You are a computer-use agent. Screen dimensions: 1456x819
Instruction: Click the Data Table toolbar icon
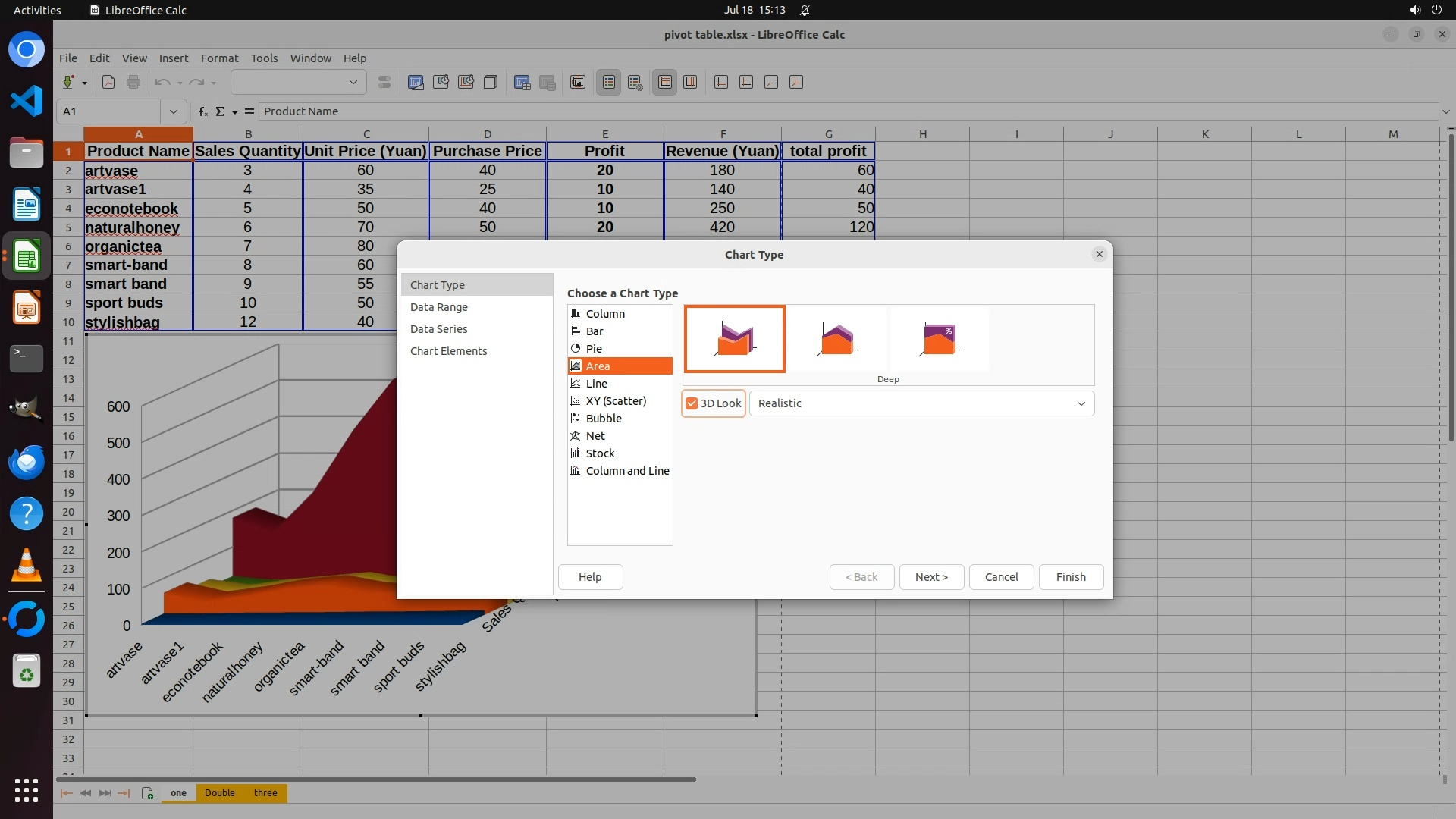(548, 82)
